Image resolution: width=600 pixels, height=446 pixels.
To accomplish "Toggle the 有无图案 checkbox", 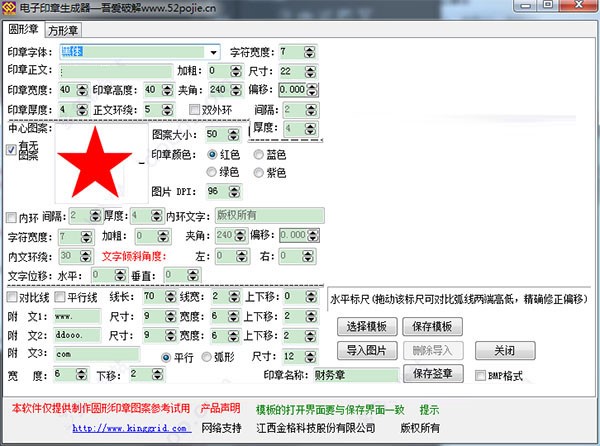I will coord(12,150).
